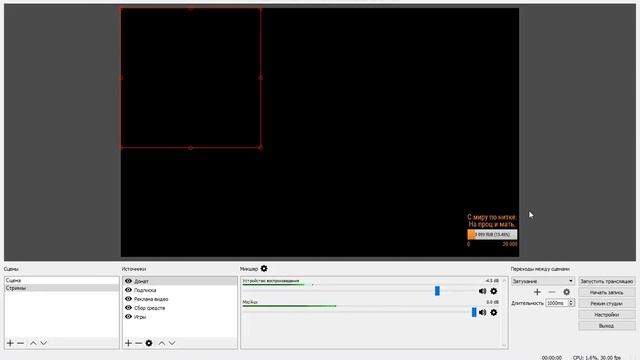
Task: Mute the Устройство воспроизведения speaker icon
Action: coord(482,291)
